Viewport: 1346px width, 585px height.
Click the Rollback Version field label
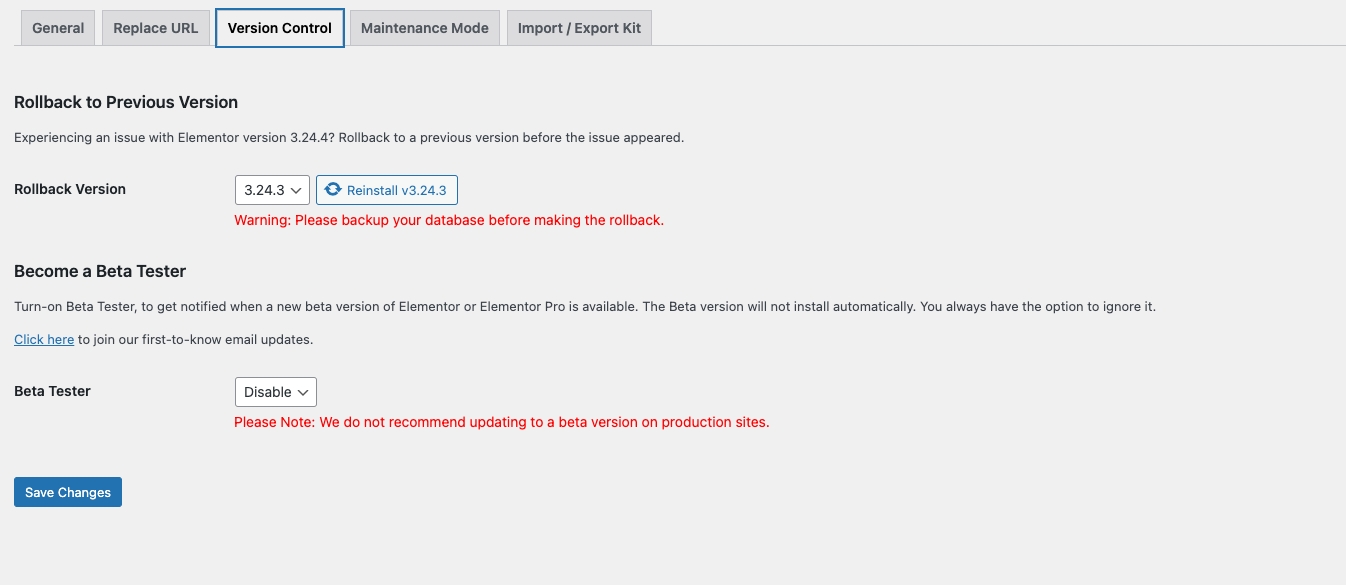(x=70, y=189)
